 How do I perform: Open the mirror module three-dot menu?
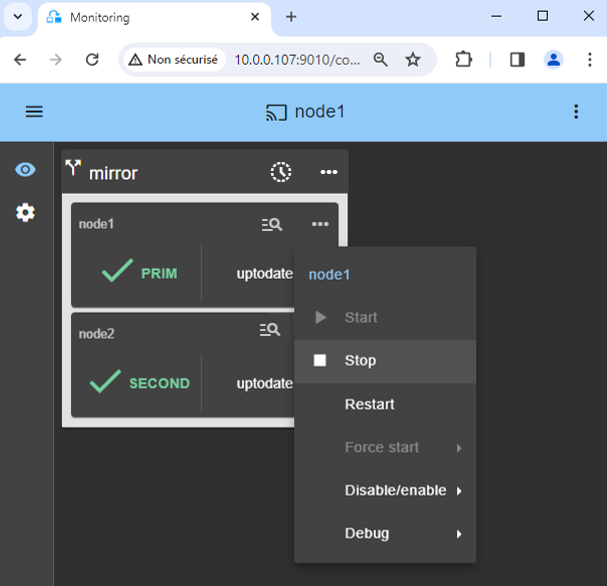click(x=328, y=172)
